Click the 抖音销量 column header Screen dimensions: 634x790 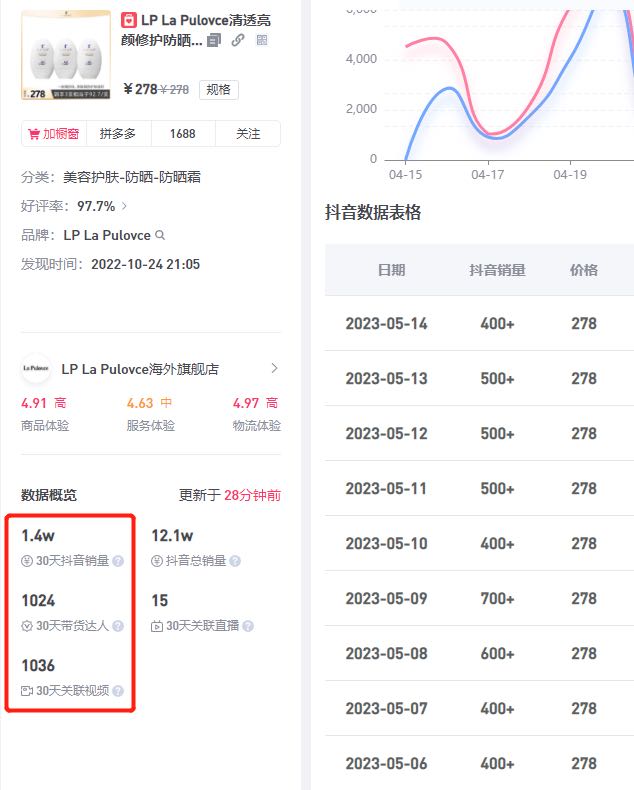click(x=497, y=270)
